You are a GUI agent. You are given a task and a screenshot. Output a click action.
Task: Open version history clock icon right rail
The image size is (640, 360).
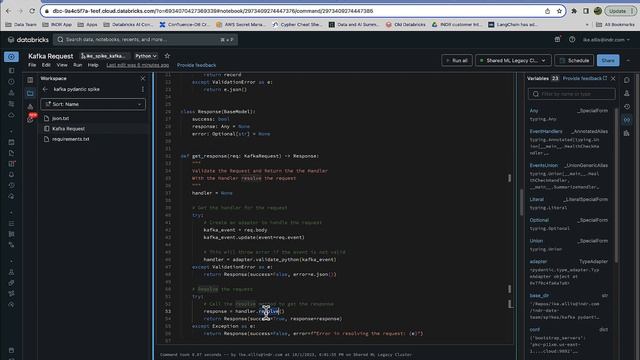point(627,107)
